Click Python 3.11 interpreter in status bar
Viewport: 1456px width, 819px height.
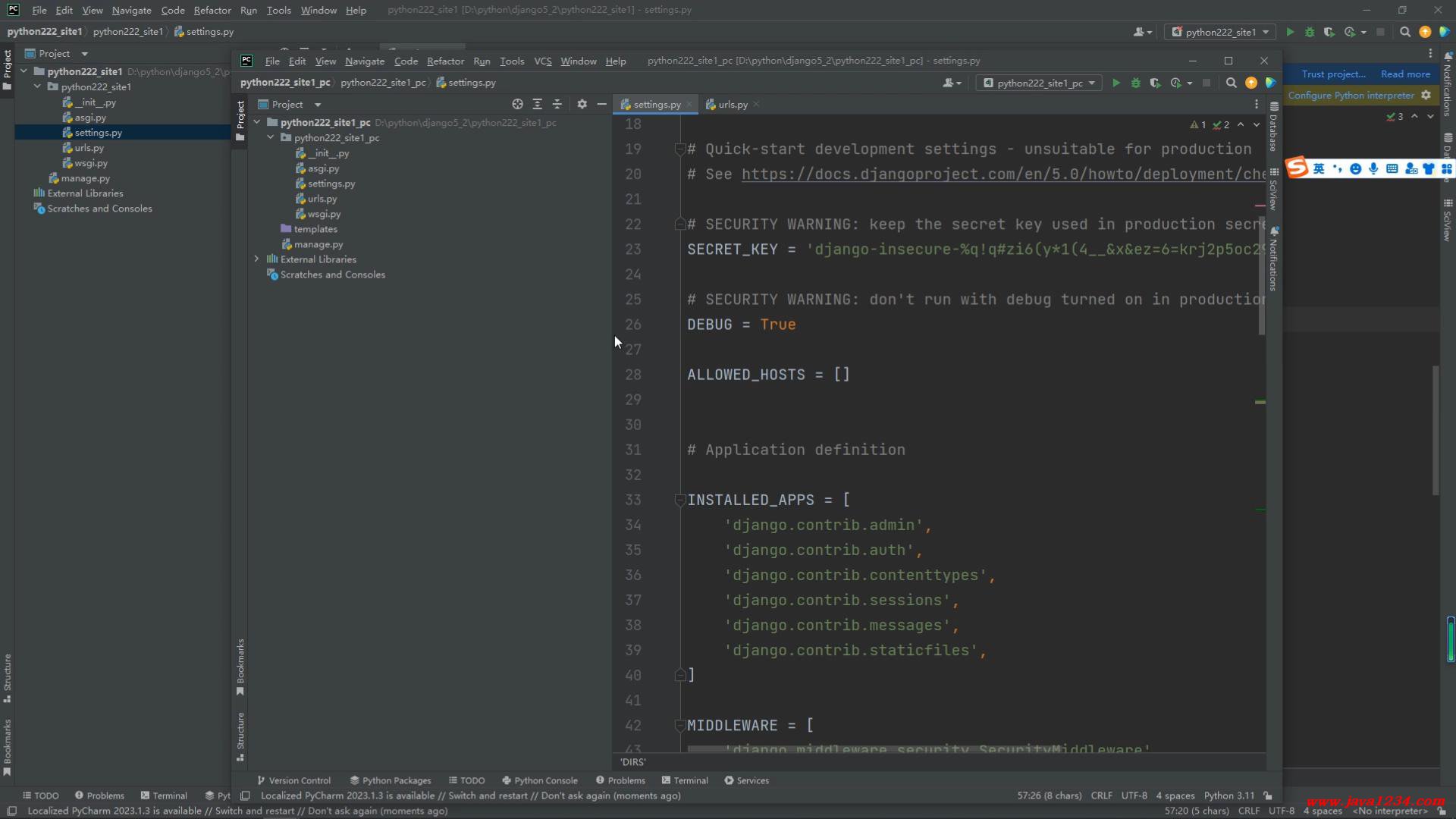point(1228,795)
